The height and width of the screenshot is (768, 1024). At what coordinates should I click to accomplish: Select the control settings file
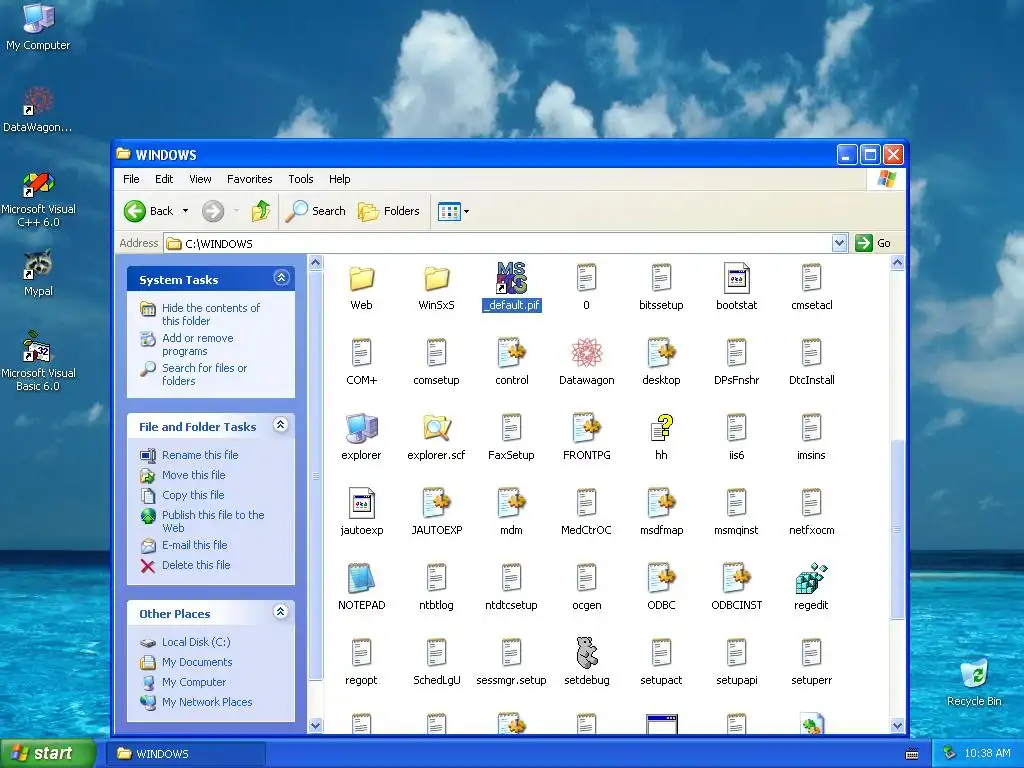click(x=511, y=361)
